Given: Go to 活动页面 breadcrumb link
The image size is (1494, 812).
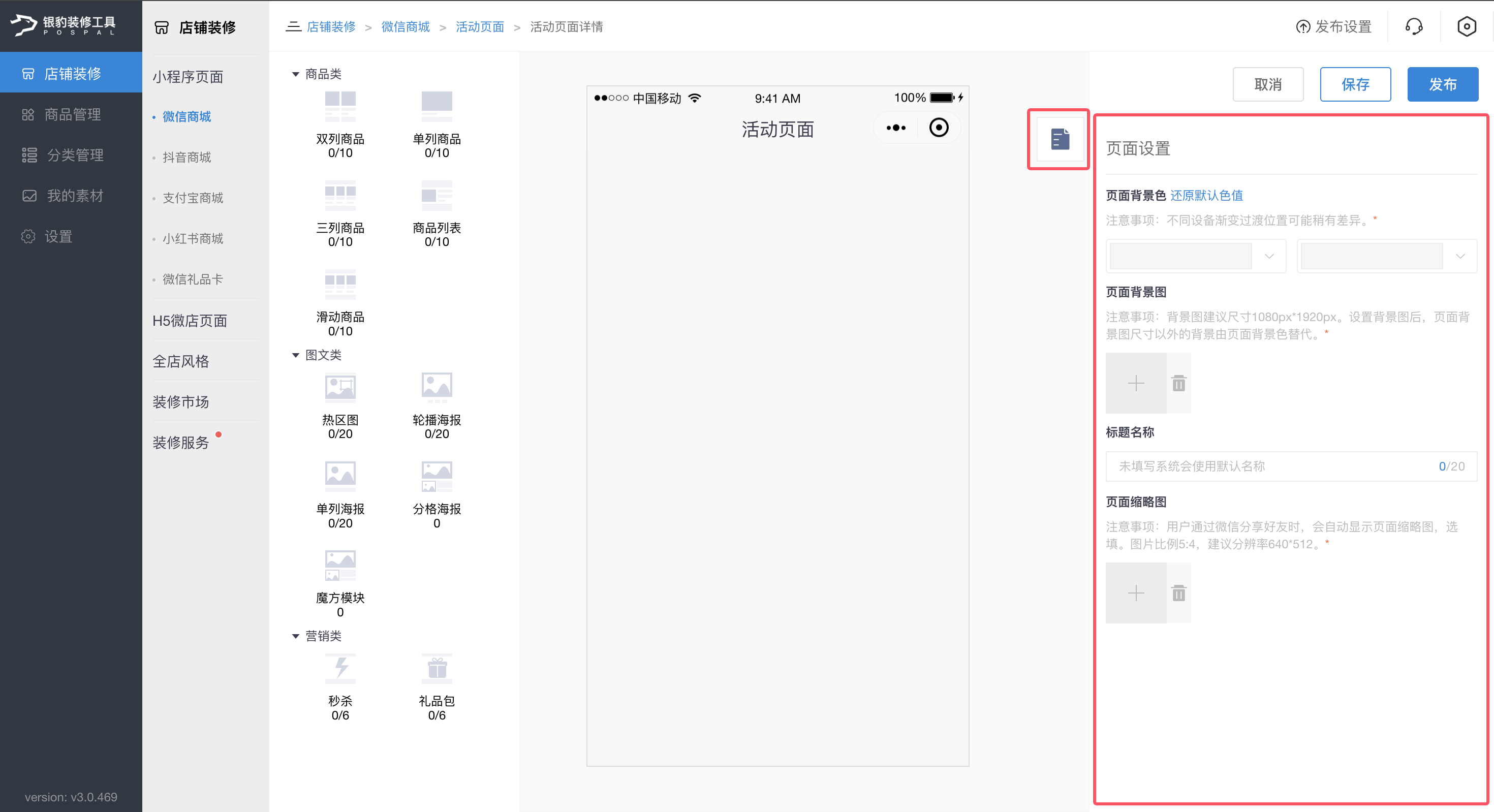Looking at the screenshot, I should (x=480, y=27).
